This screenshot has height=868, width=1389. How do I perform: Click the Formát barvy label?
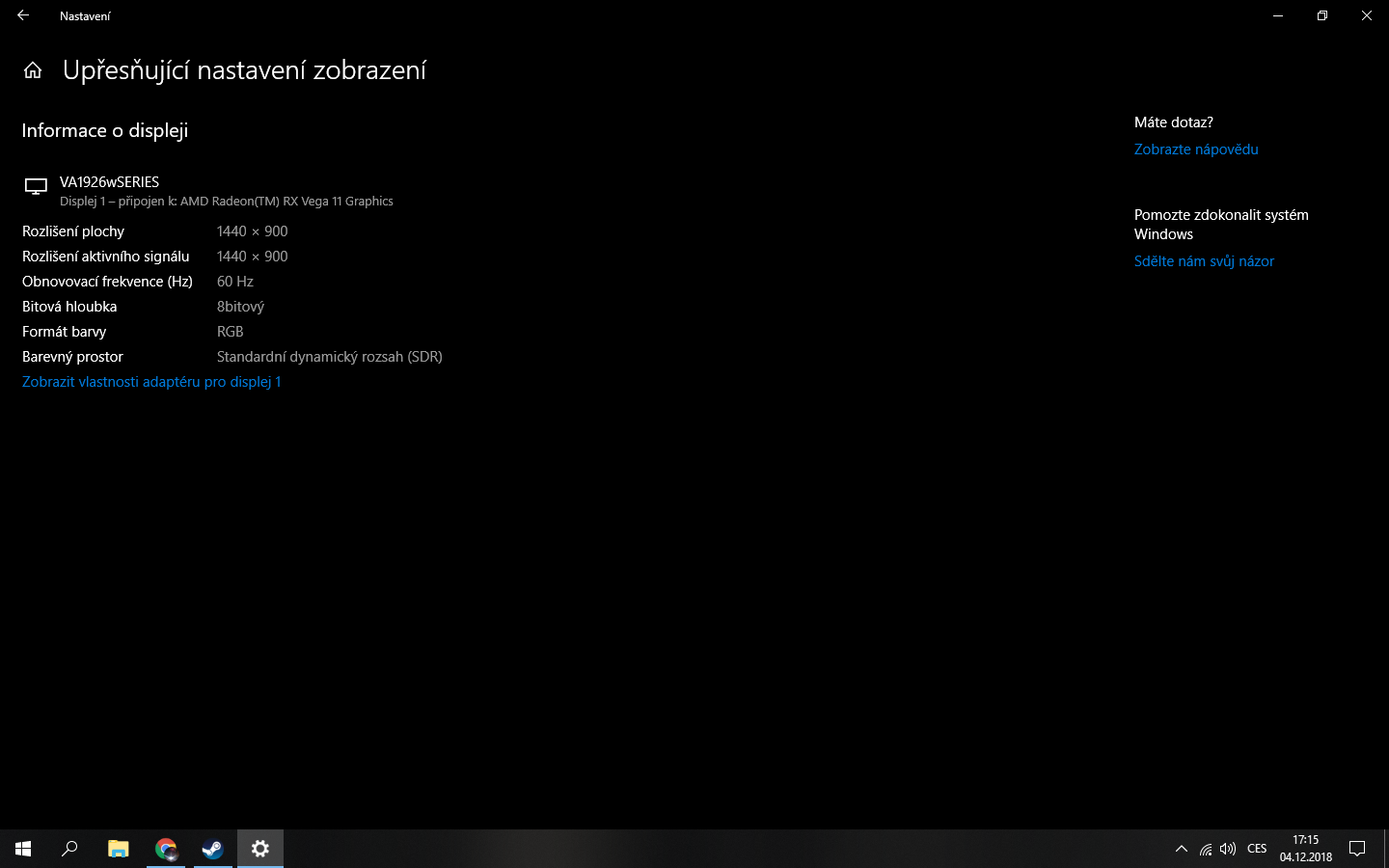pos(65,332)
